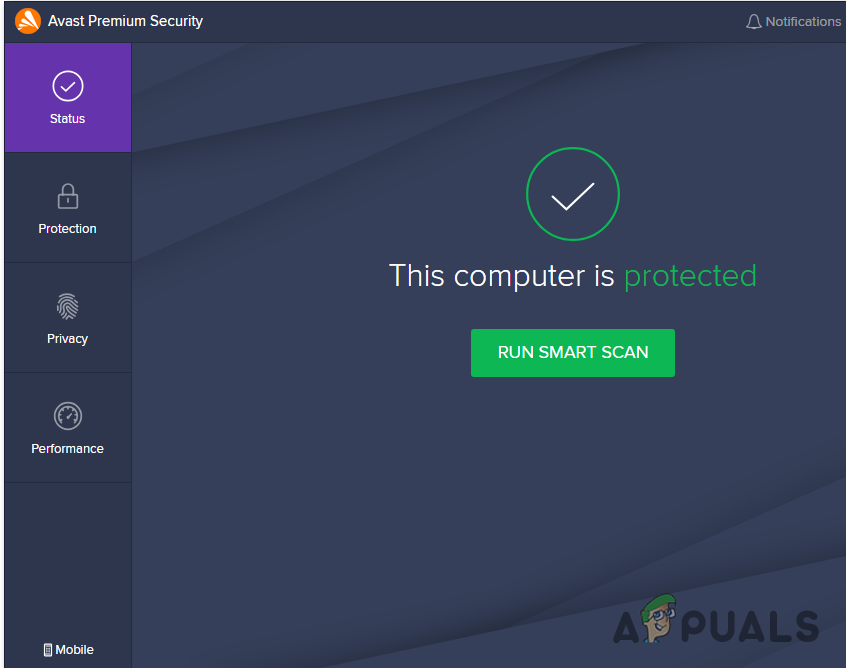This screenshot has width=846, height=668.
Task: Select the Status checkmark circle icon
Action: 68,86
